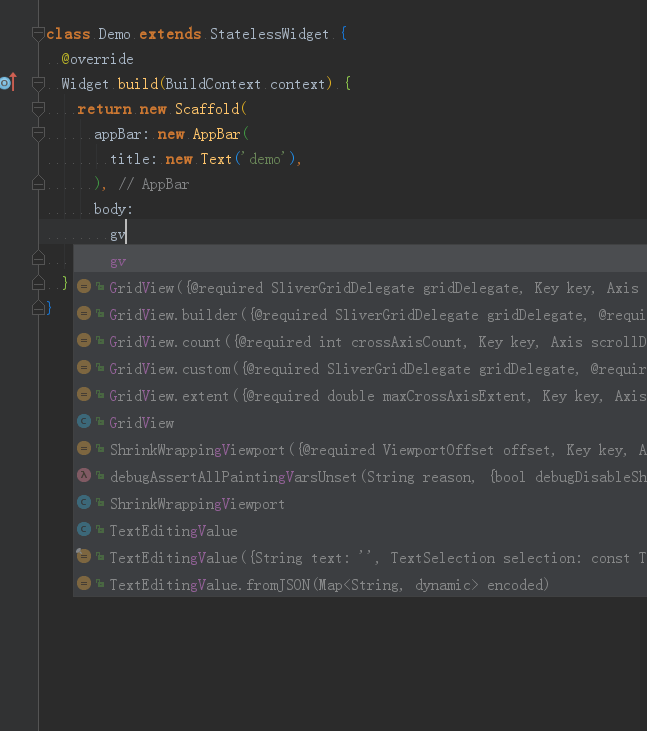Click the class icon next to TextEditingValue

pos(84,530)
